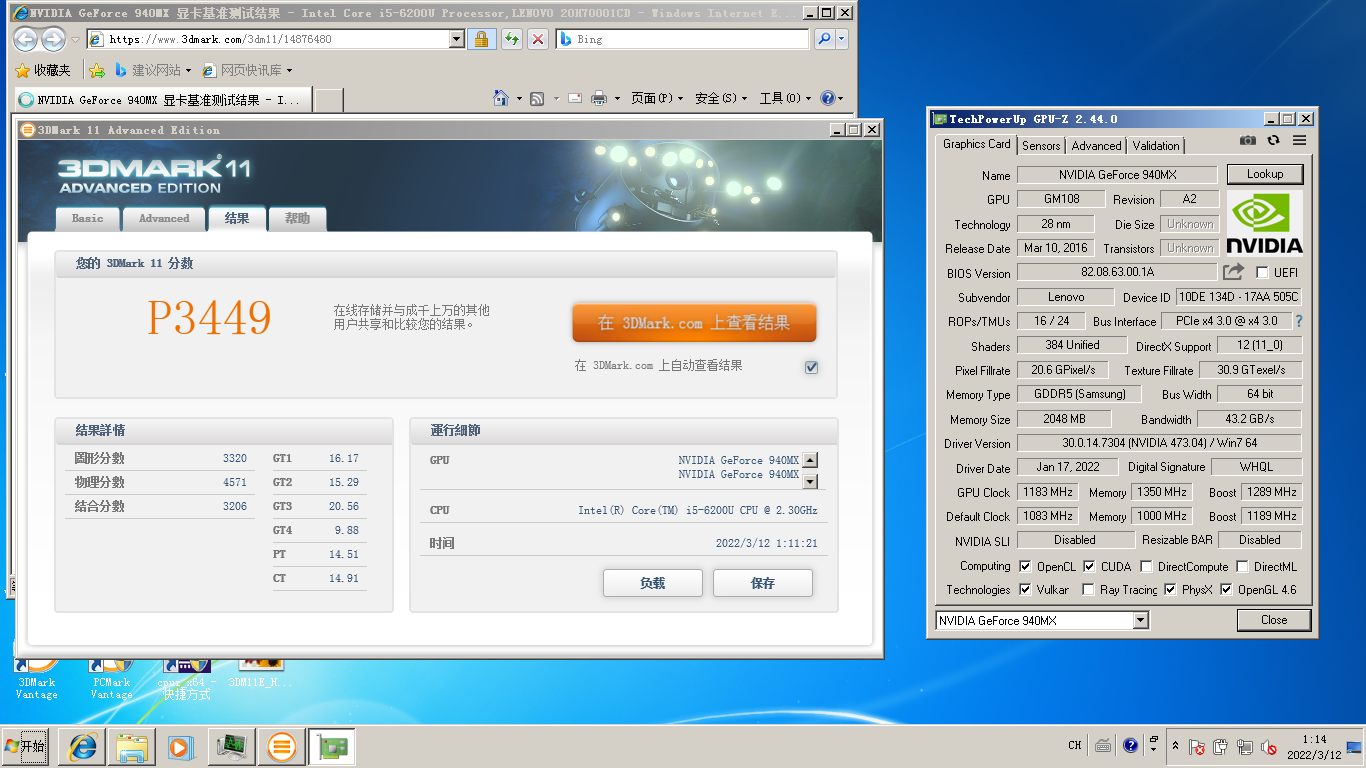The height and width of the screenshot is (768, 1366).
Task: Toggle the Ray Tracing checkbox
Action: pyautogui.click(x=1088, y=590)
